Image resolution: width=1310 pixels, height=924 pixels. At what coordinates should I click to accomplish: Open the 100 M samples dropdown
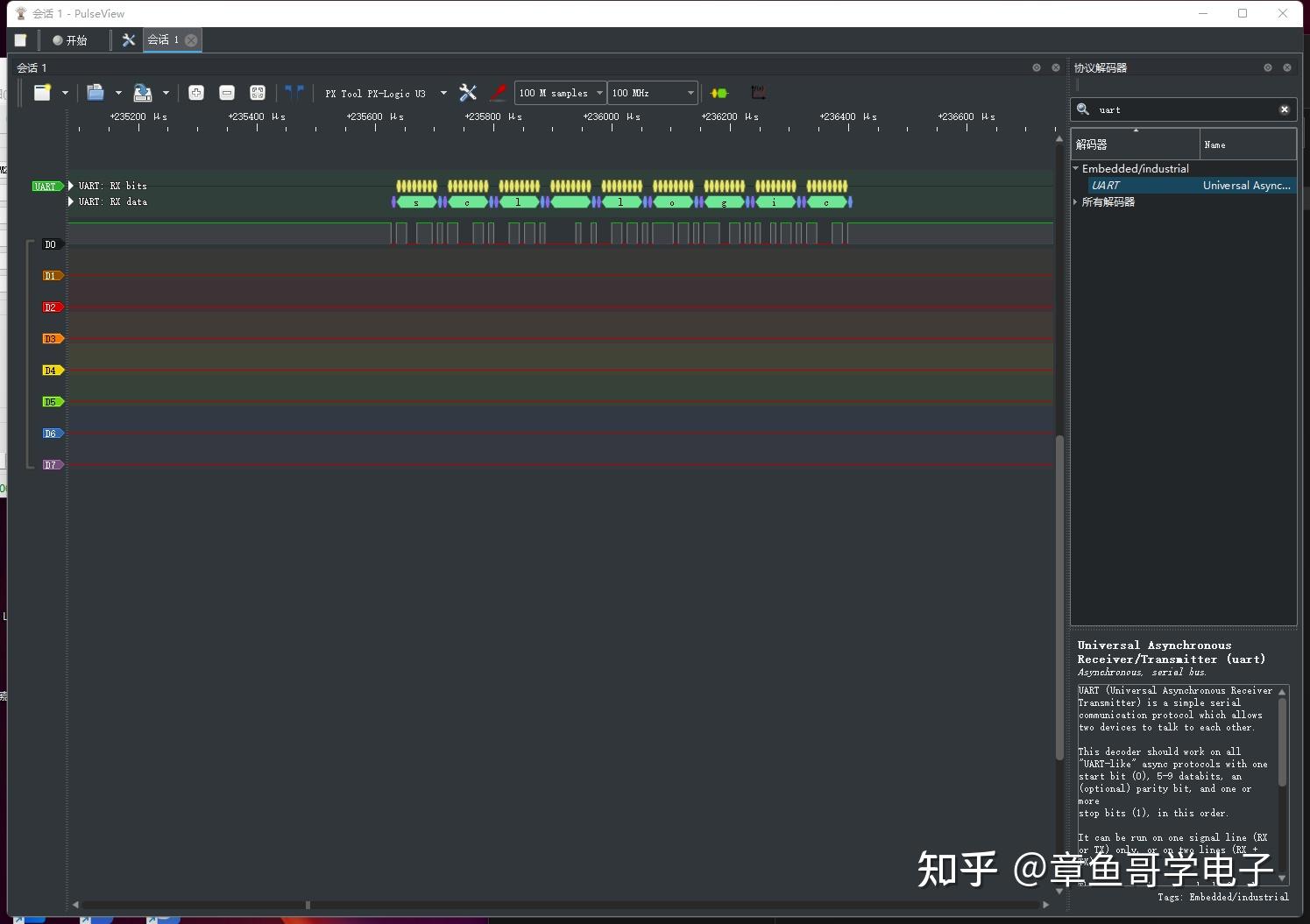[560, 93]
